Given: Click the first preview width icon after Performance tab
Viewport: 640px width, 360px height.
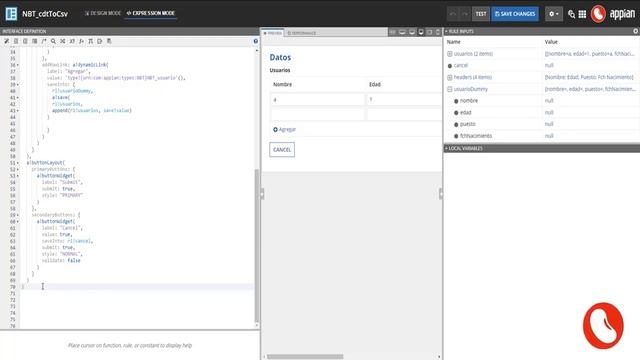Looking at the screenshot, I should pos(392,32).
